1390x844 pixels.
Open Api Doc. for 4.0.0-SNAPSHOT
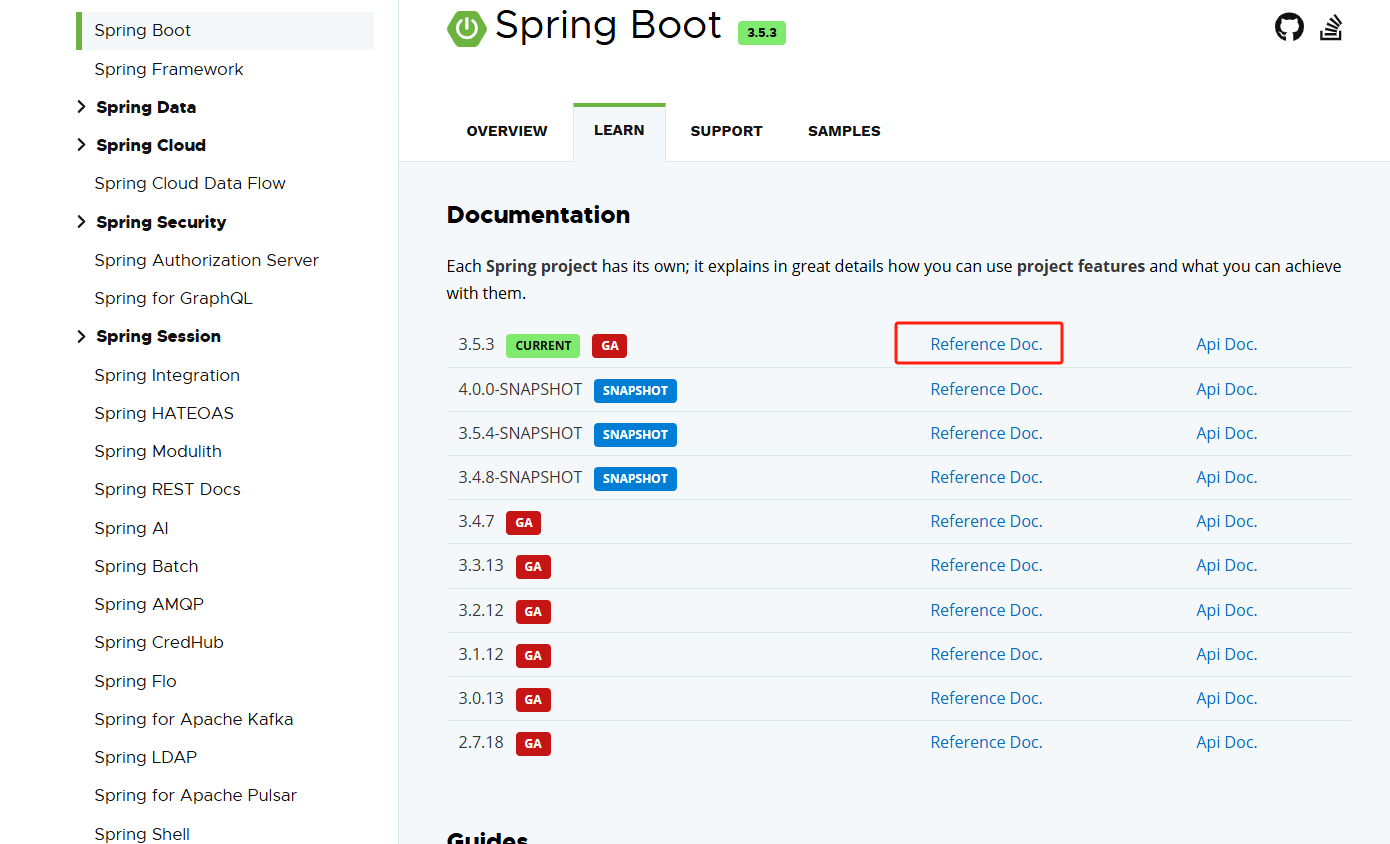pyautogui.click(x=1227, y=389)
